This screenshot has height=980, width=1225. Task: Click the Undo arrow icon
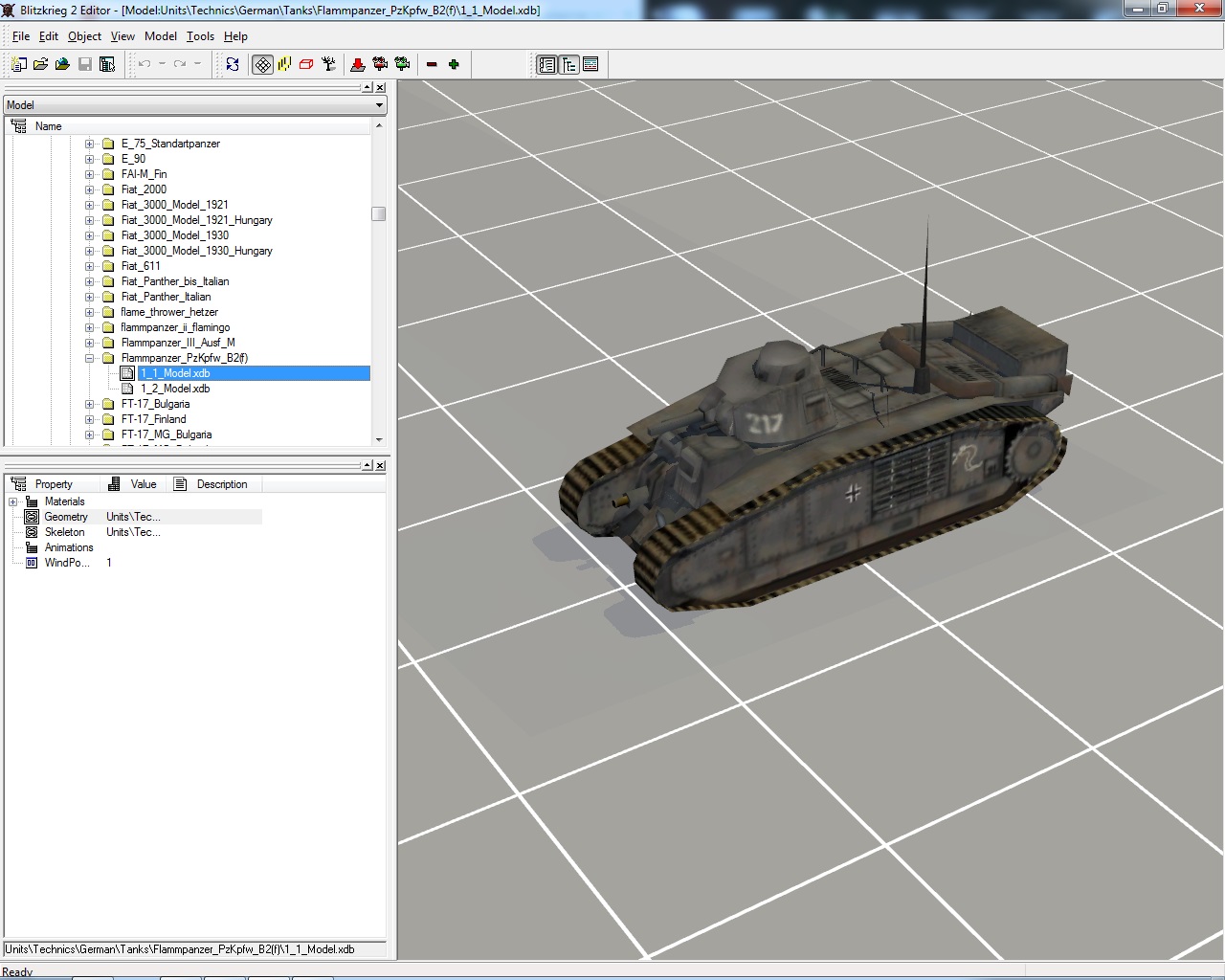click(x=145, y=64)
